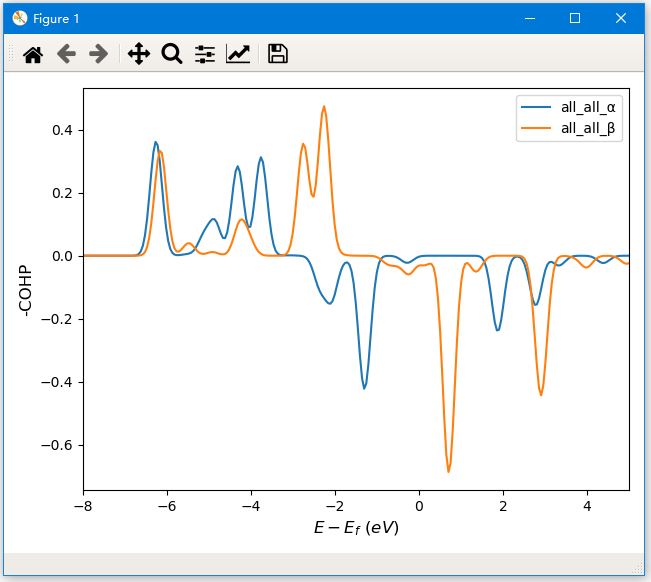Open Edit axis and curve parameters
This screenshot has height=582, width=651.
coord(238,54)
